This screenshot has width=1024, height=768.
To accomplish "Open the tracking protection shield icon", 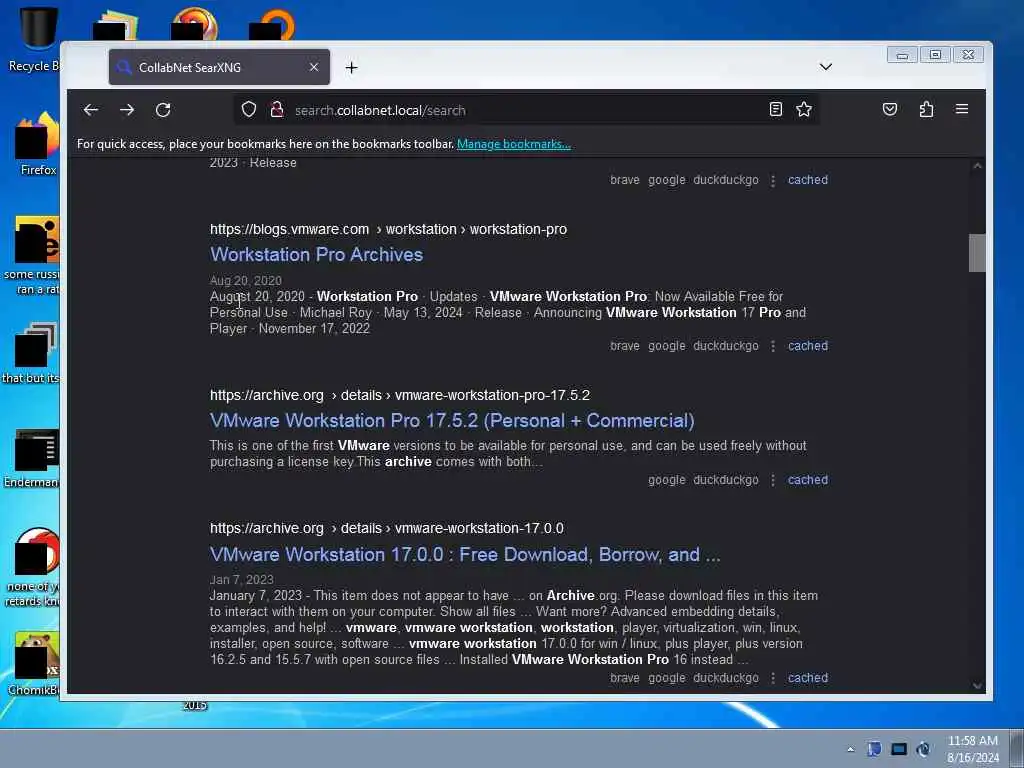I will pos(249,110).
